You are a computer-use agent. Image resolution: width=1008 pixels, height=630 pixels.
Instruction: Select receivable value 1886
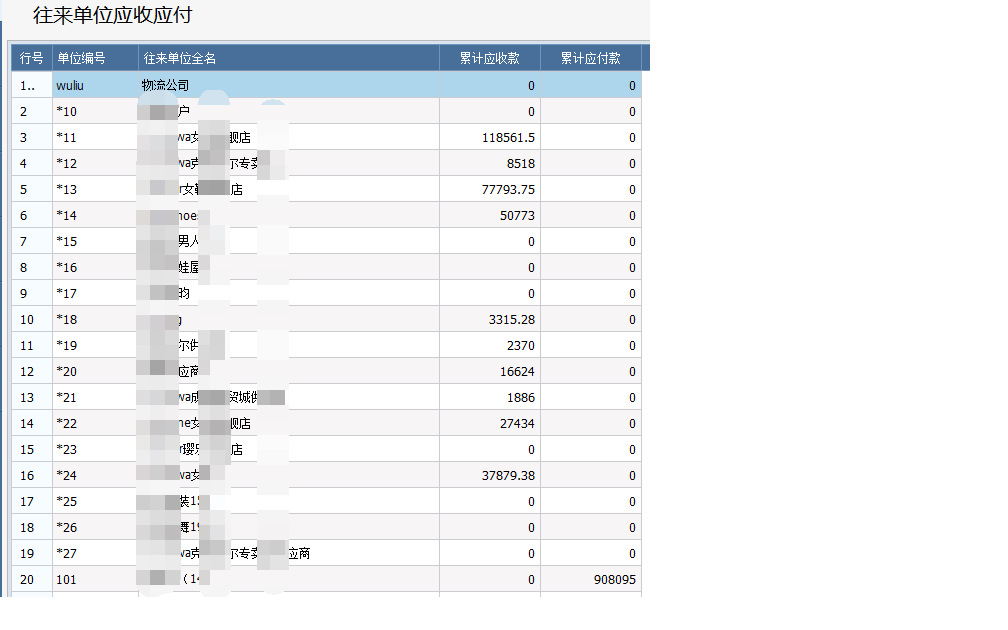click(x=490, y=398)
